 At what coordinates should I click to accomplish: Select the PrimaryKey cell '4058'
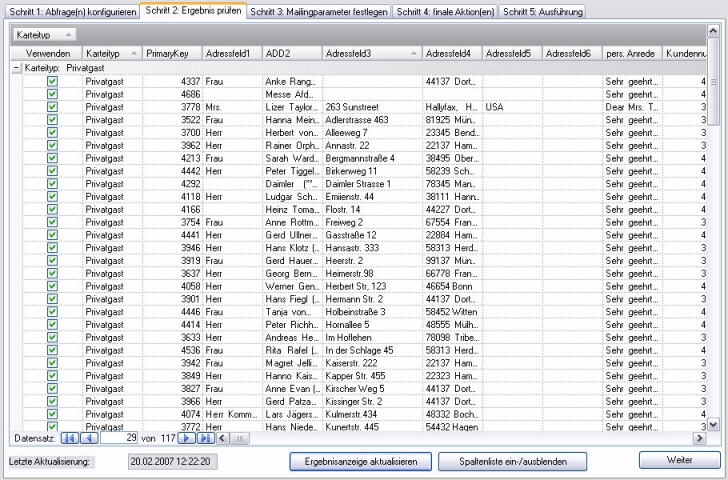point(173,286)
